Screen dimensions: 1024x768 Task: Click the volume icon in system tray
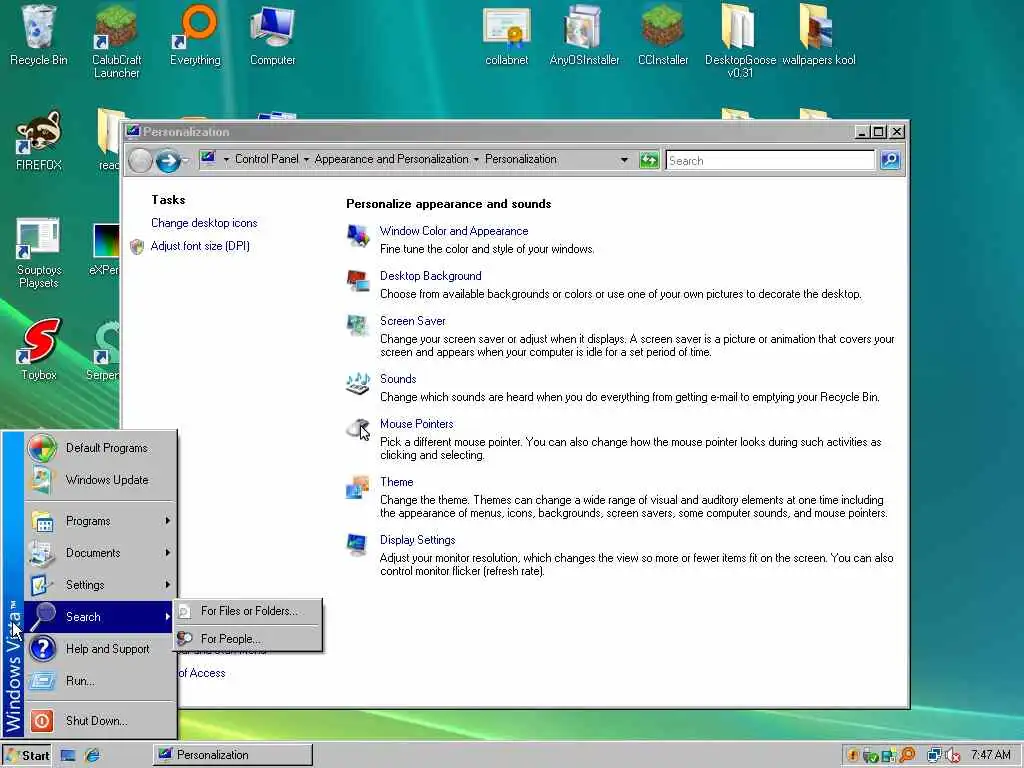pyautogui.click(x=952, y=755)
